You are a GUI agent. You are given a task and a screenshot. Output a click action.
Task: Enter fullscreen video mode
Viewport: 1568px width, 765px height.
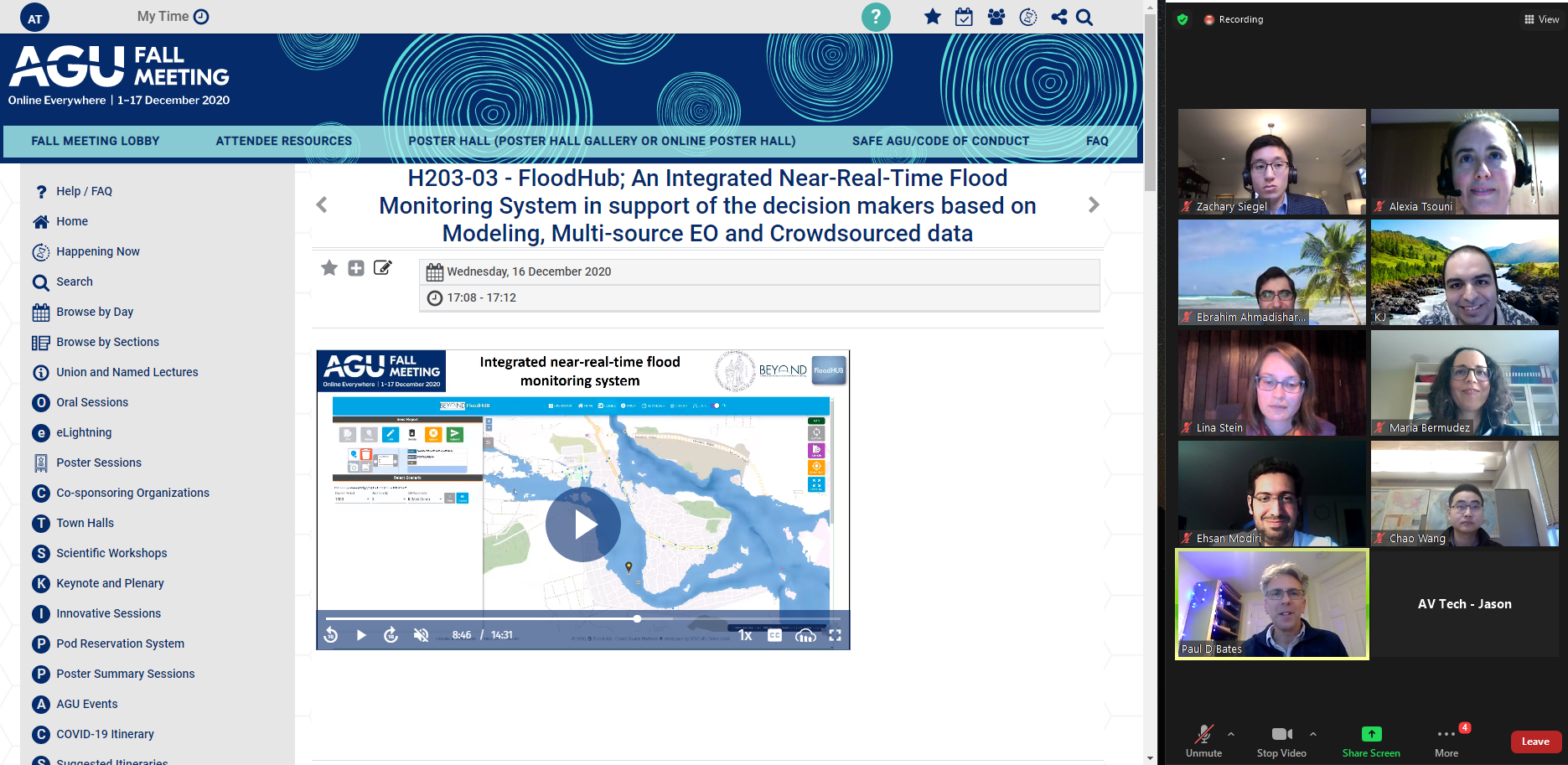(835, 635)
